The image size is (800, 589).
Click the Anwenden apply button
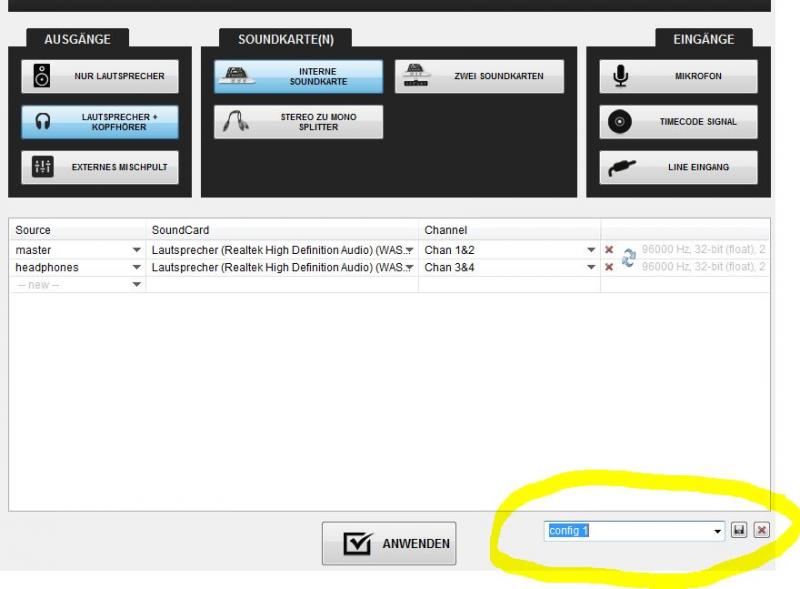[389, 543]
